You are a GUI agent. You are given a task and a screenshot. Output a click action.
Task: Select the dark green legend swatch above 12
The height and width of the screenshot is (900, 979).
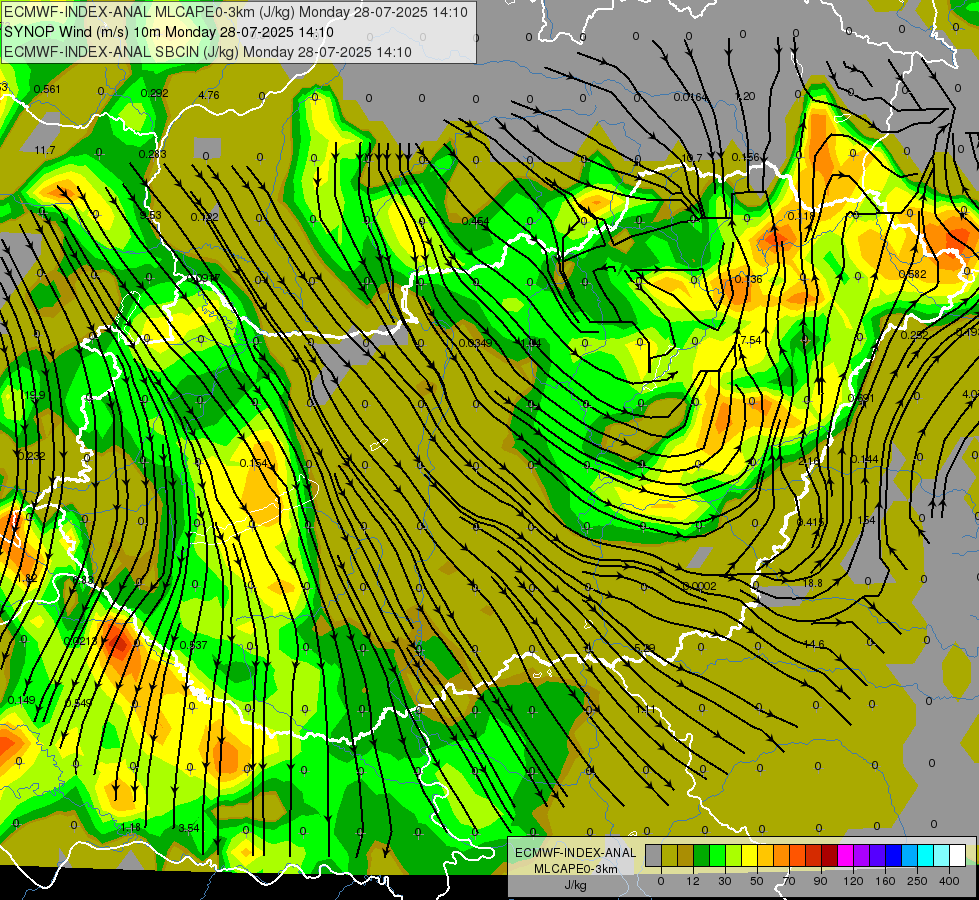coord(702,855)
